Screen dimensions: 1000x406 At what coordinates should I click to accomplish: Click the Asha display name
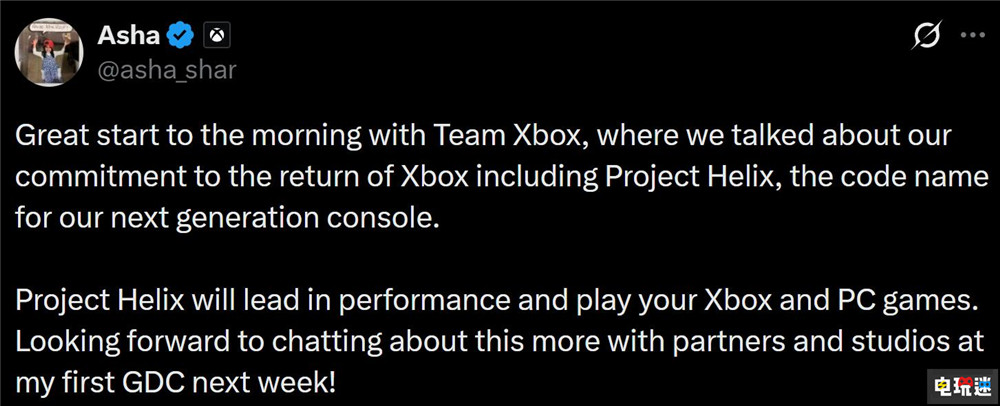click(x=129, y=36)
